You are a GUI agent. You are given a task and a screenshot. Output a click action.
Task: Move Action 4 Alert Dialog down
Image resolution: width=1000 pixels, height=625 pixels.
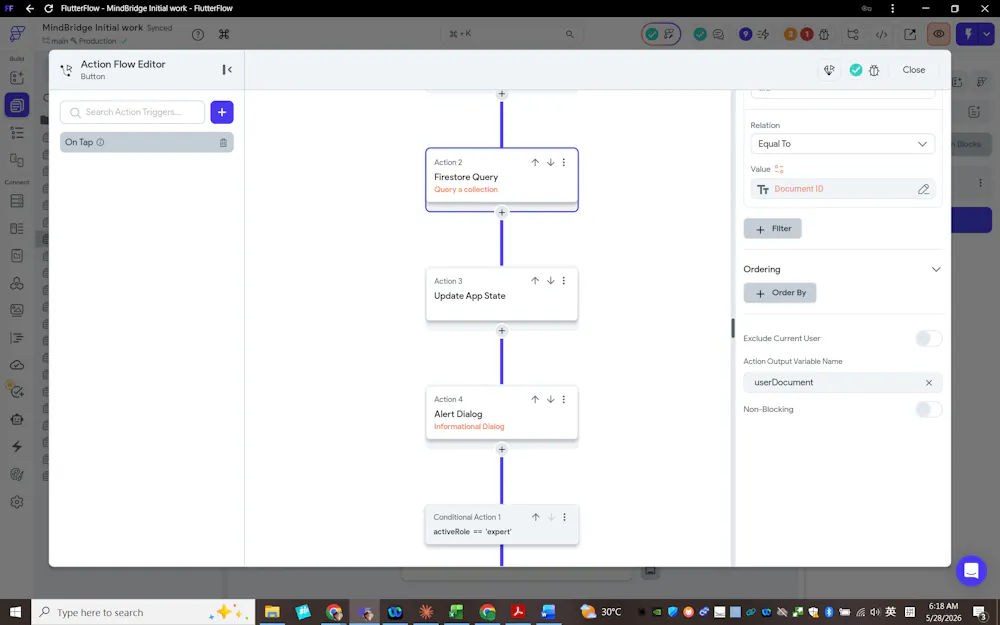(x=550, y=399)
